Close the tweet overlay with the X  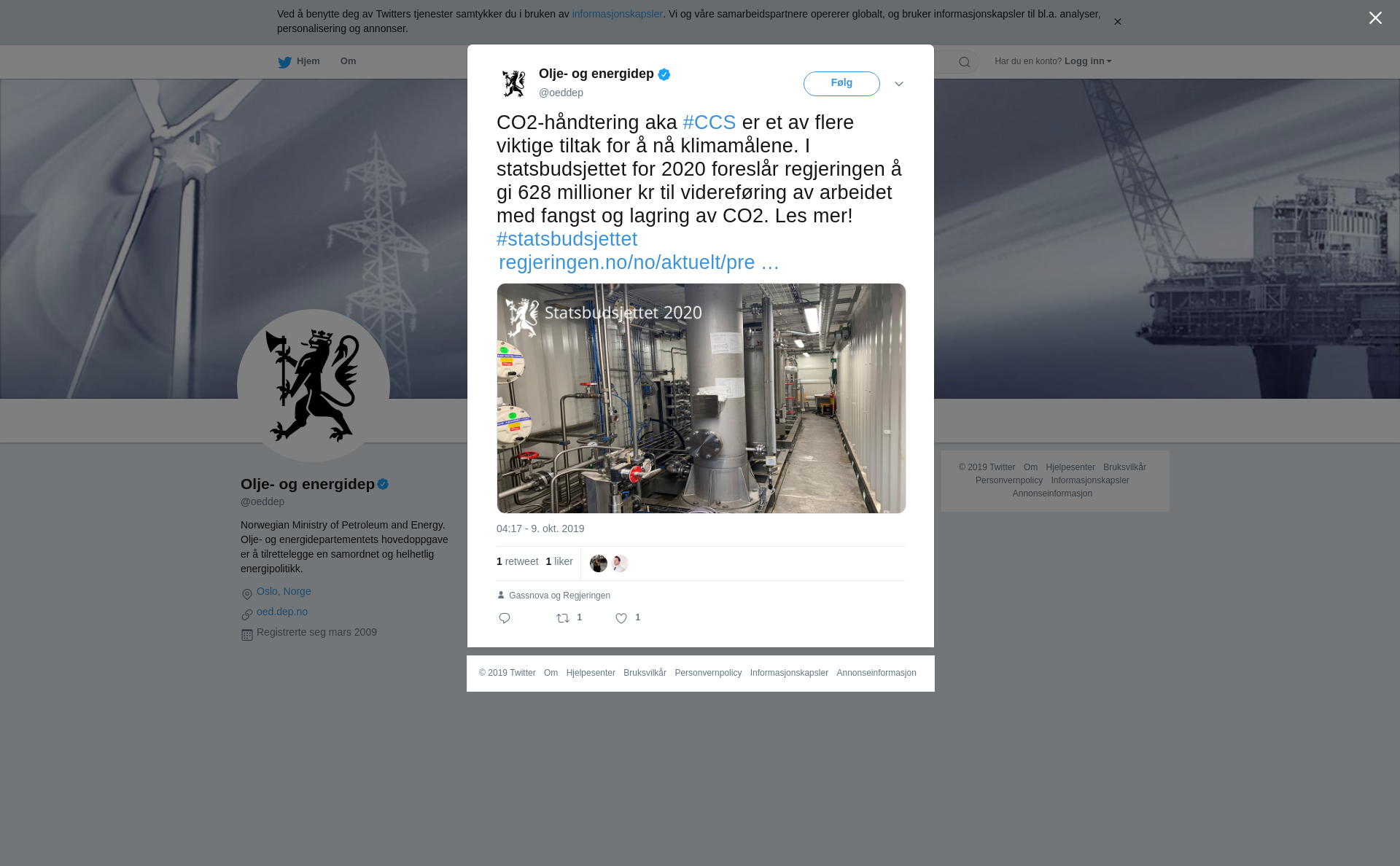1375,18
